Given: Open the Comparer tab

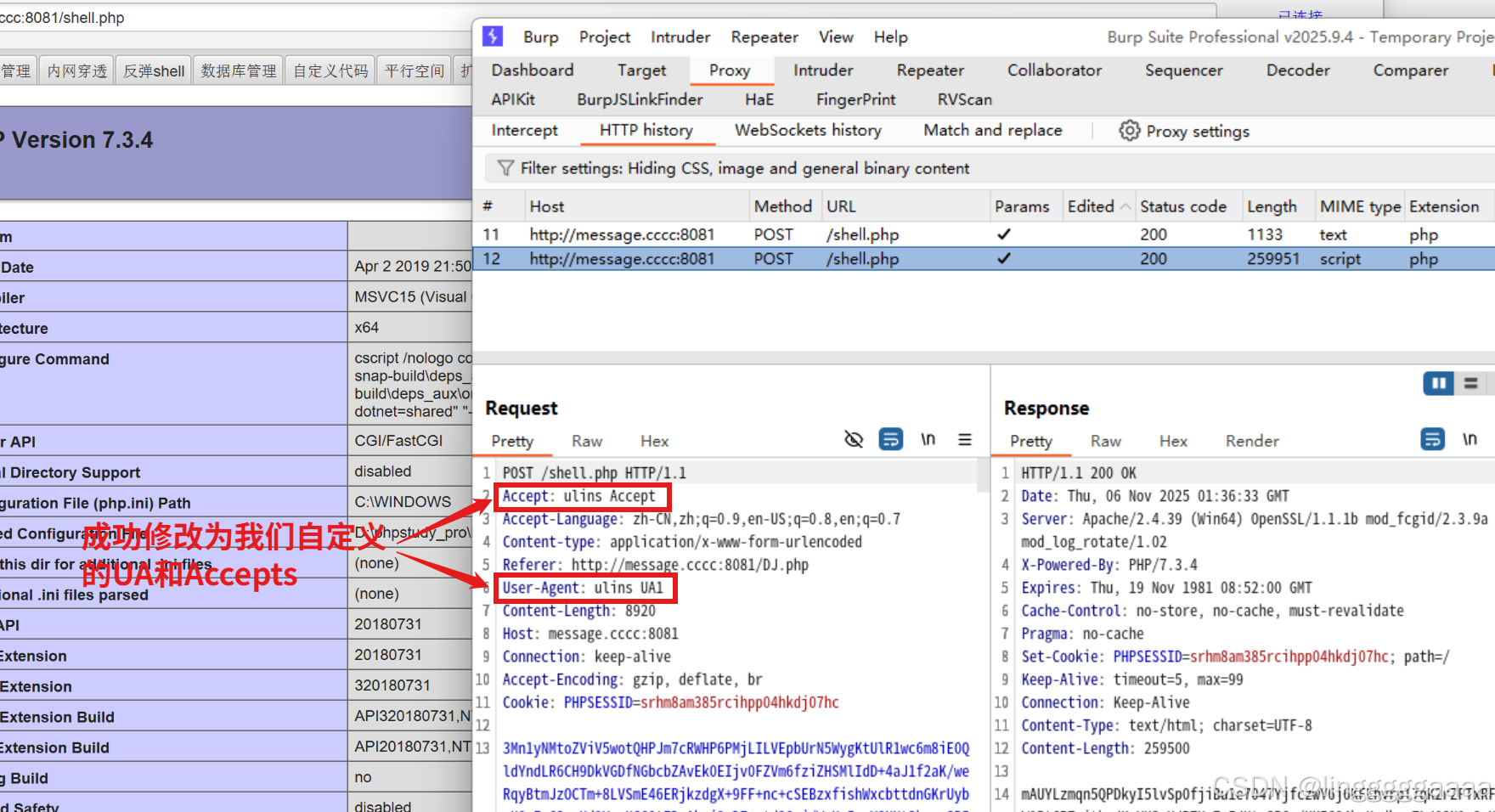Looking at the screenshot, I should (1411, 70).
